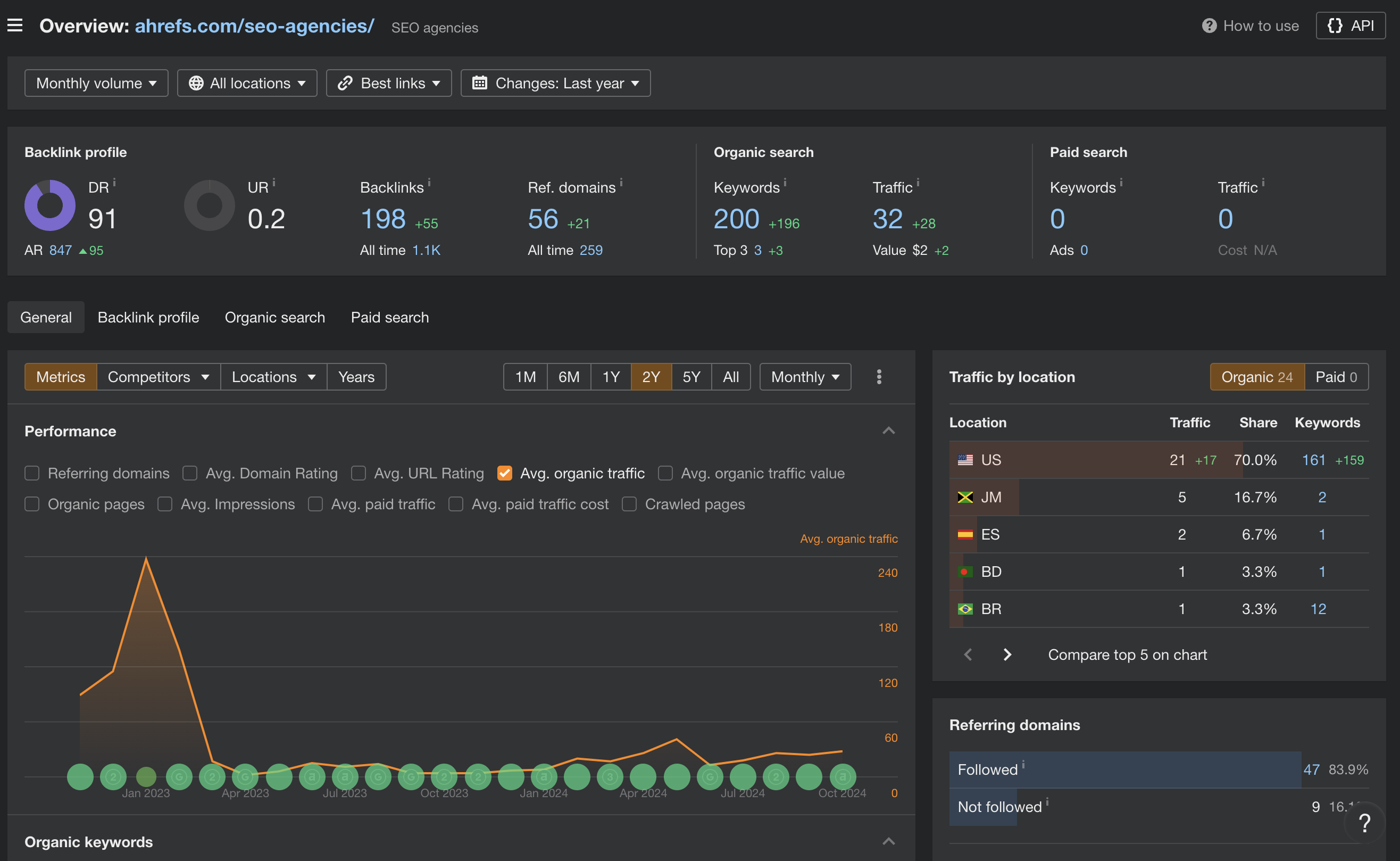Open the Monthly volume dropdown
This screenshot has height=861, width=1400.
point(96,83)
